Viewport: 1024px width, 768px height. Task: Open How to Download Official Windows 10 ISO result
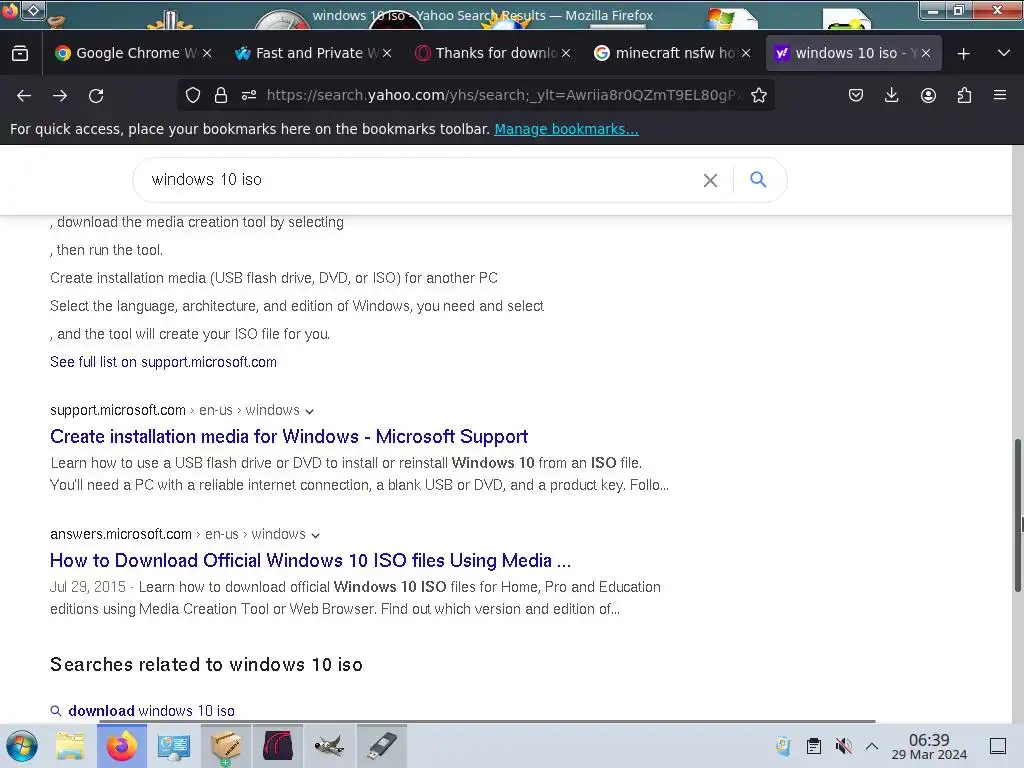pos(310,560)
